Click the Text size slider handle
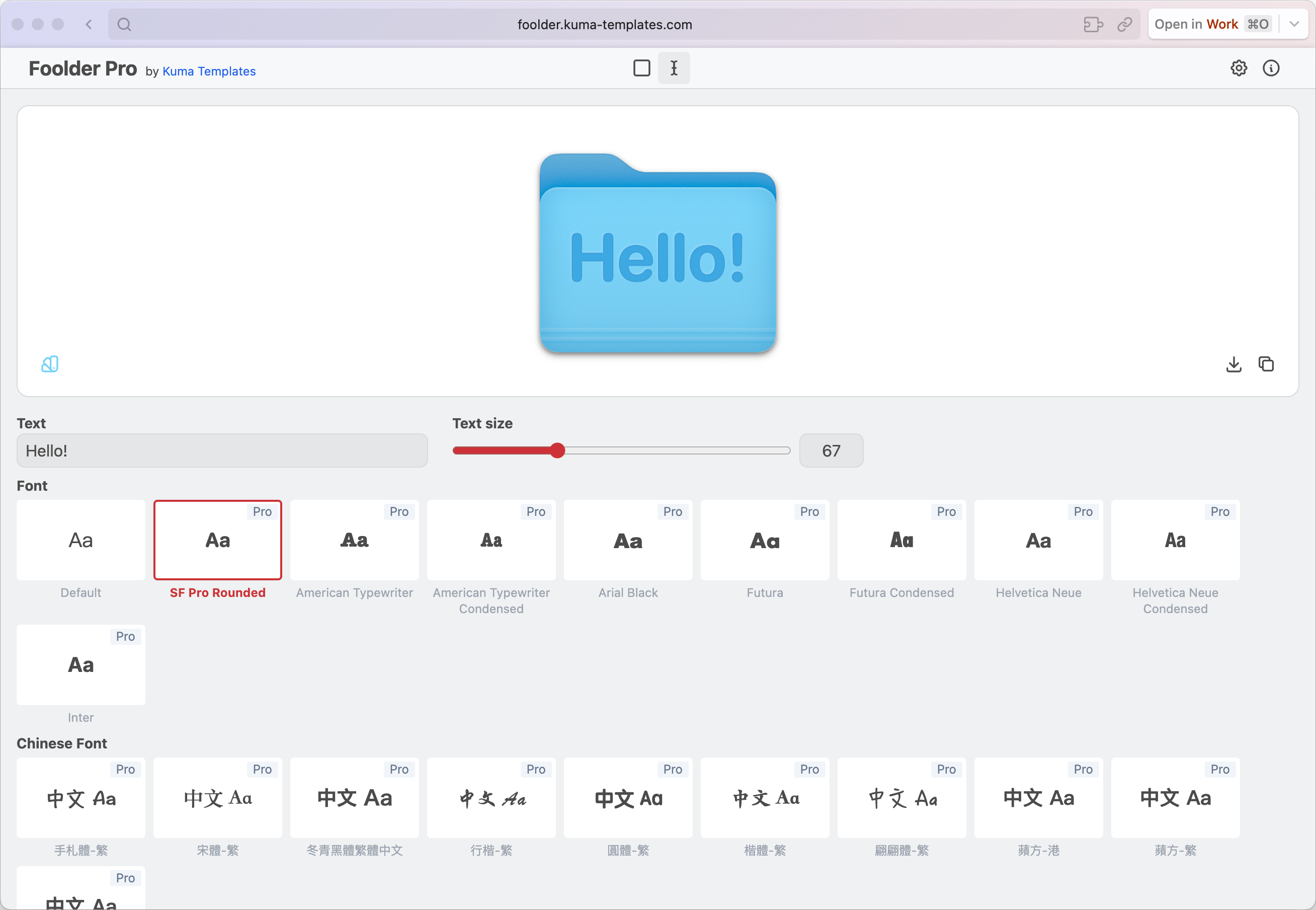Viewport: 1316px width, 910px height. tap(557, 450)
